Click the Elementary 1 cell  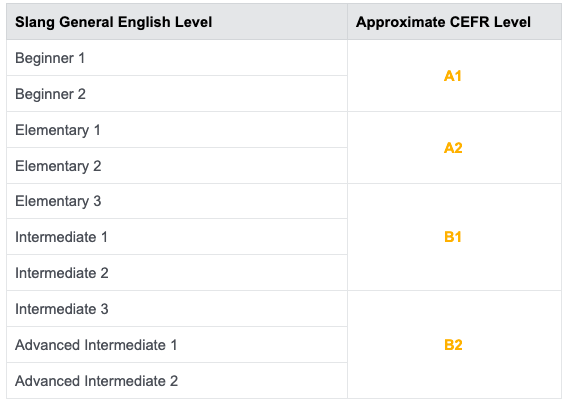click(x=177, y=130)
